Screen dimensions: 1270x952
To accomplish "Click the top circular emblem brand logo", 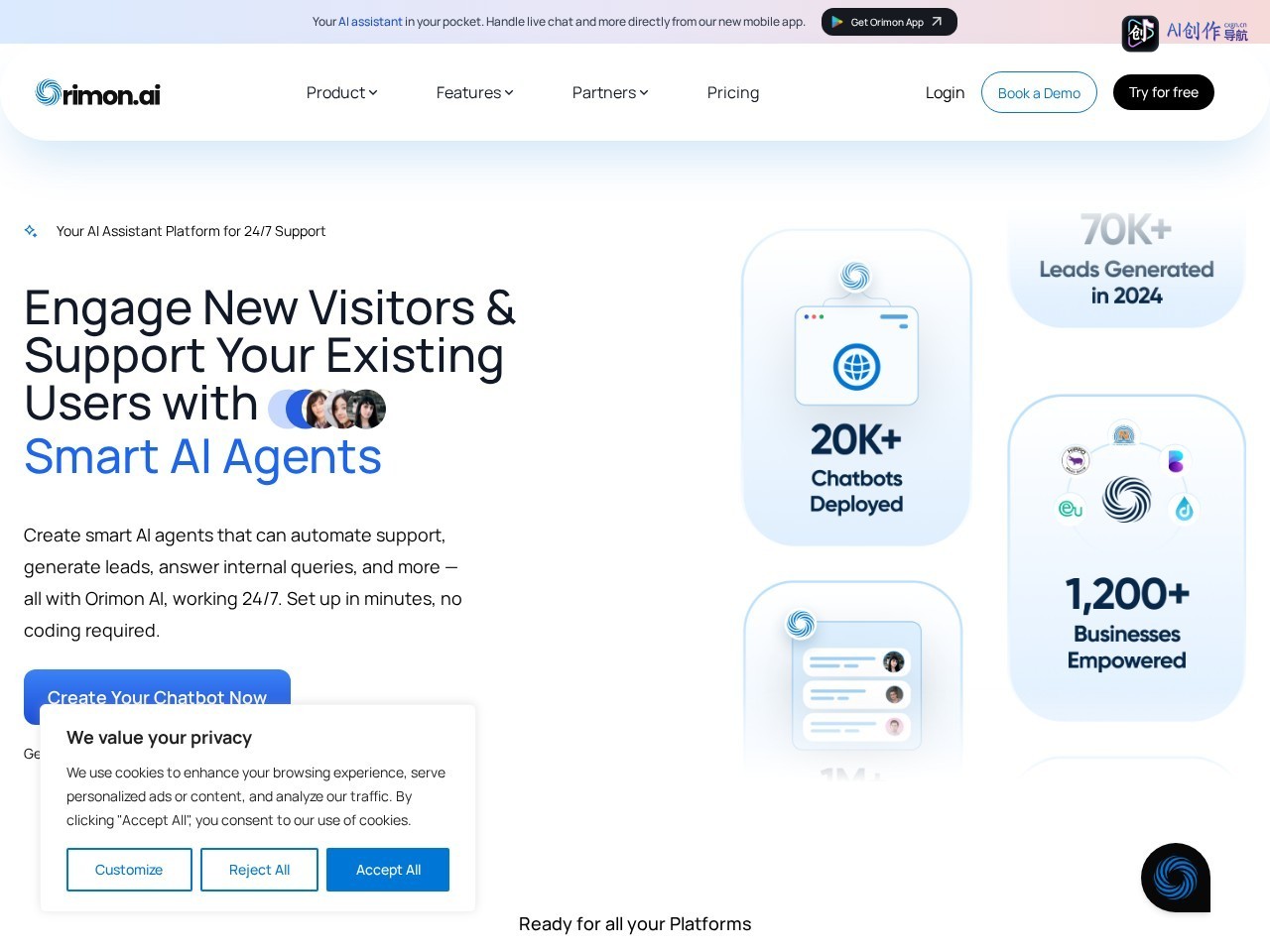I will 1123,434.
